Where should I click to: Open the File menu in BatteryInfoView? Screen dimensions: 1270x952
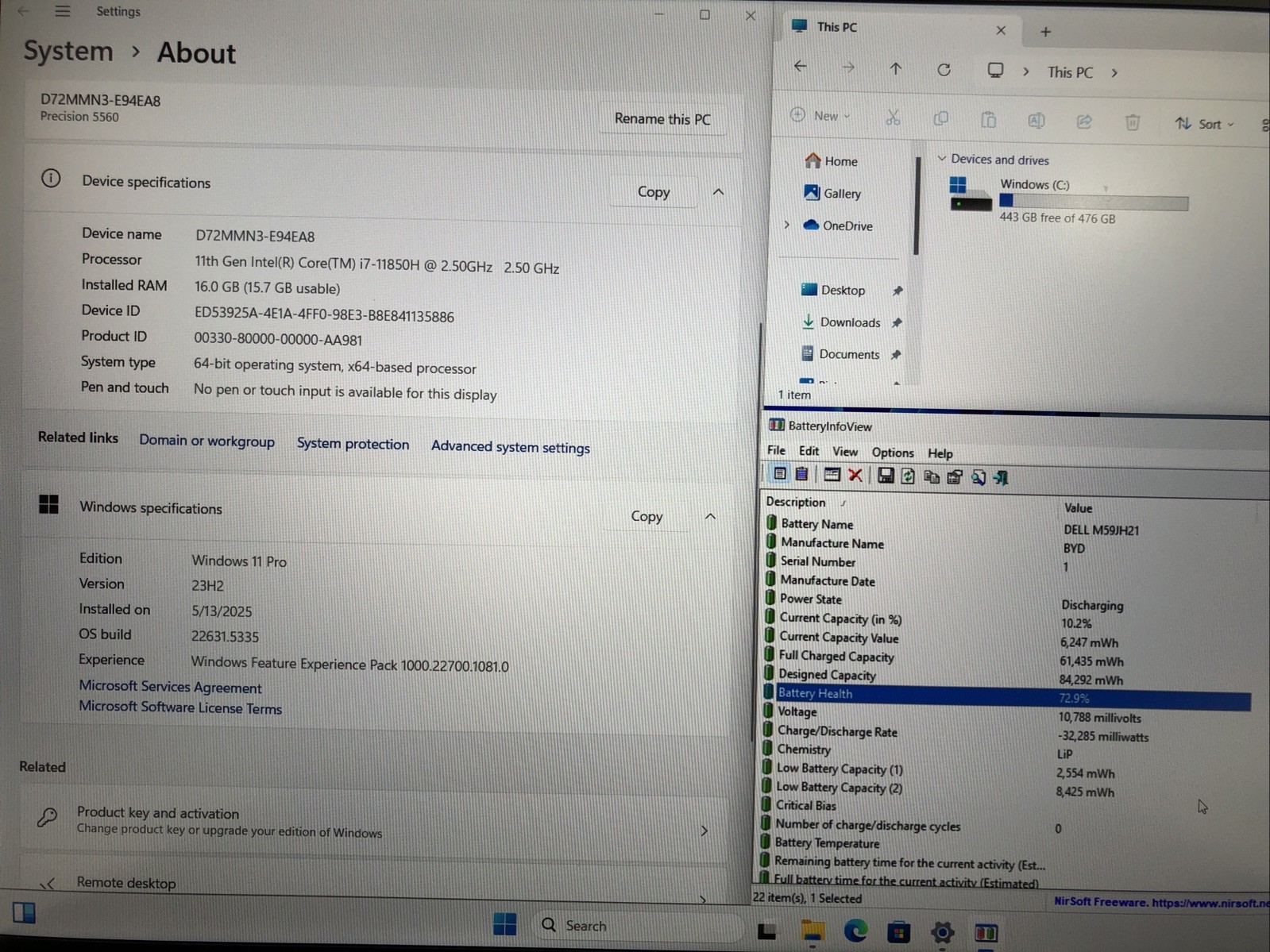tap(776, 450)
